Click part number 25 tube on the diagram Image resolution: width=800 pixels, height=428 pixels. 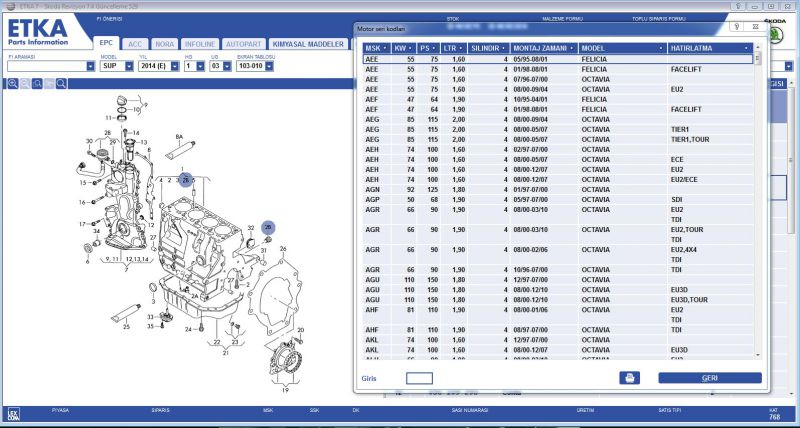point(126,326)
